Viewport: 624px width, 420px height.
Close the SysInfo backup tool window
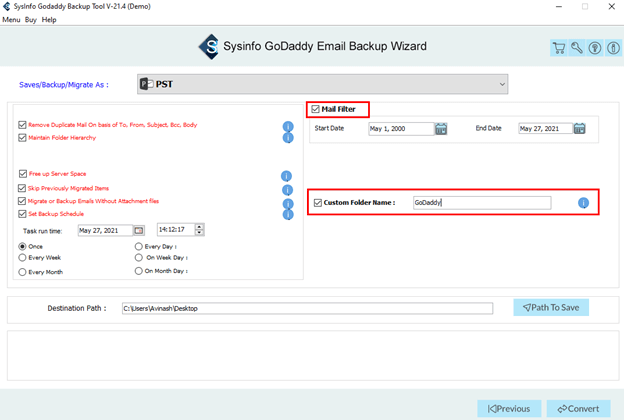coord(612,6)
